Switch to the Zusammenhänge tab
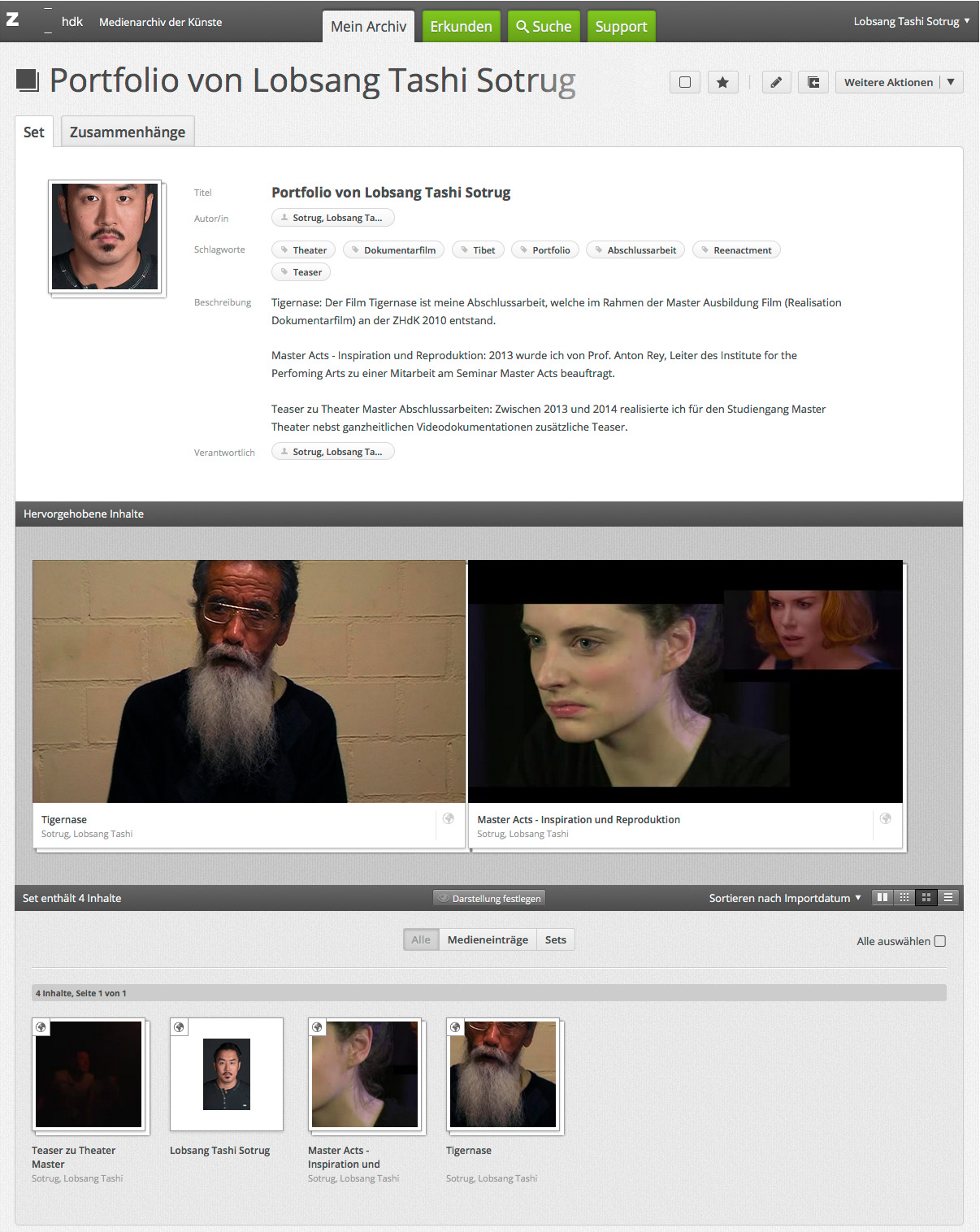980x1232 pixels. click(x=128, y=132)
